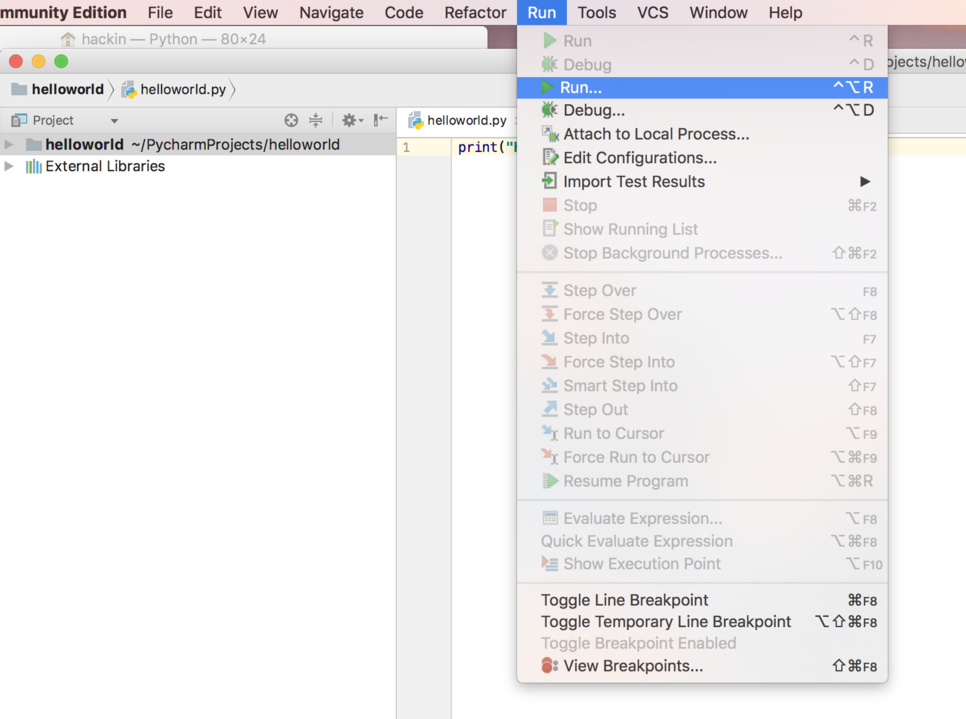Click Edit Configurations pencil icon

click(x=550, y=158)
